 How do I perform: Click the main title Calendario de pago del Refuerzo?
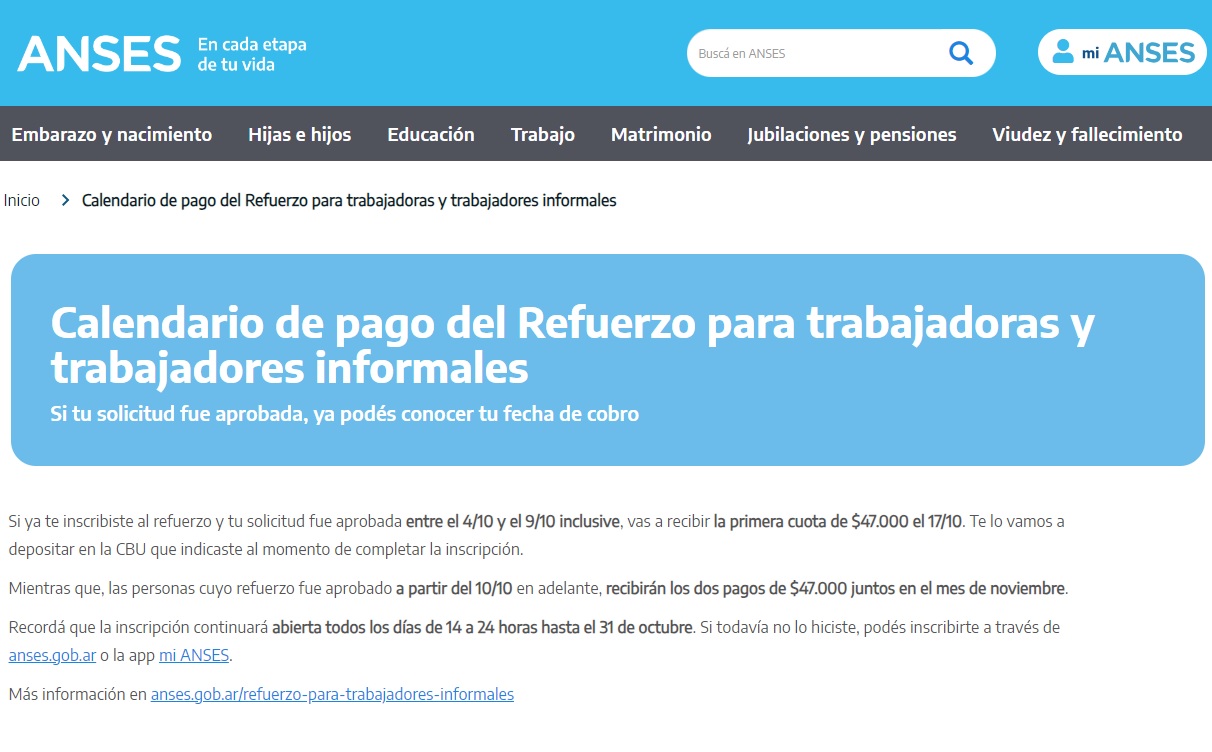click(x=573, y=345)
